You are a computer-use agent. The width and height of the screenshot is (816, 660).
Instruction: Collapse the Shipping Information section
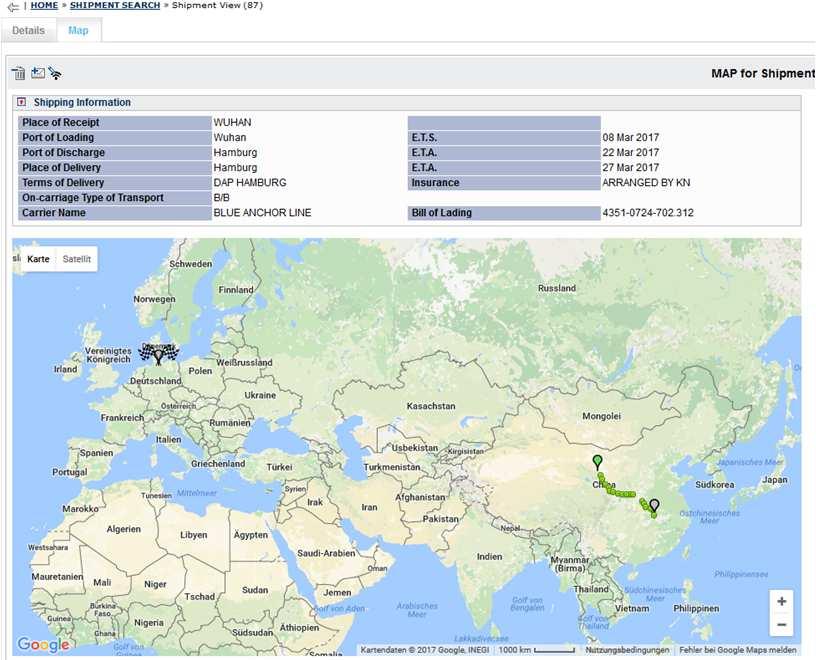(x=21, y=102)
